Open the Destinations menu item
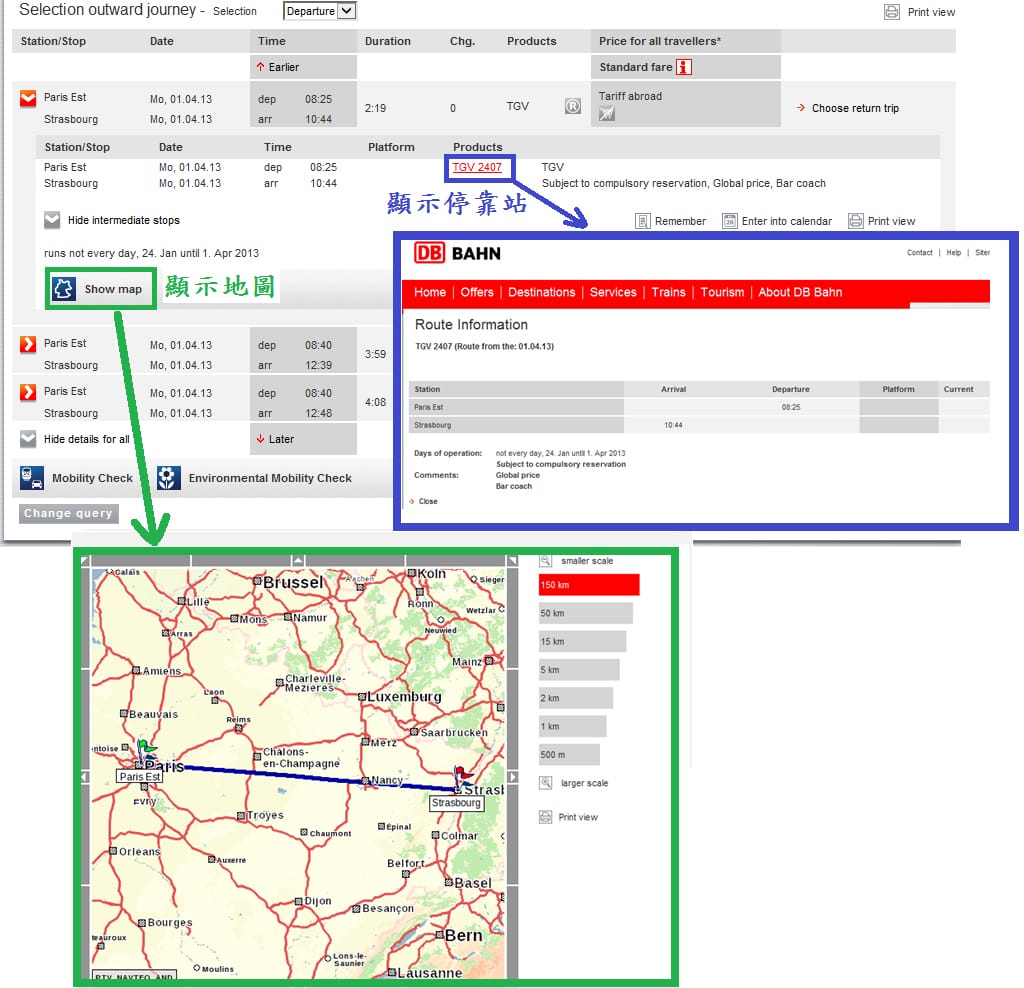 click(541, 292)
